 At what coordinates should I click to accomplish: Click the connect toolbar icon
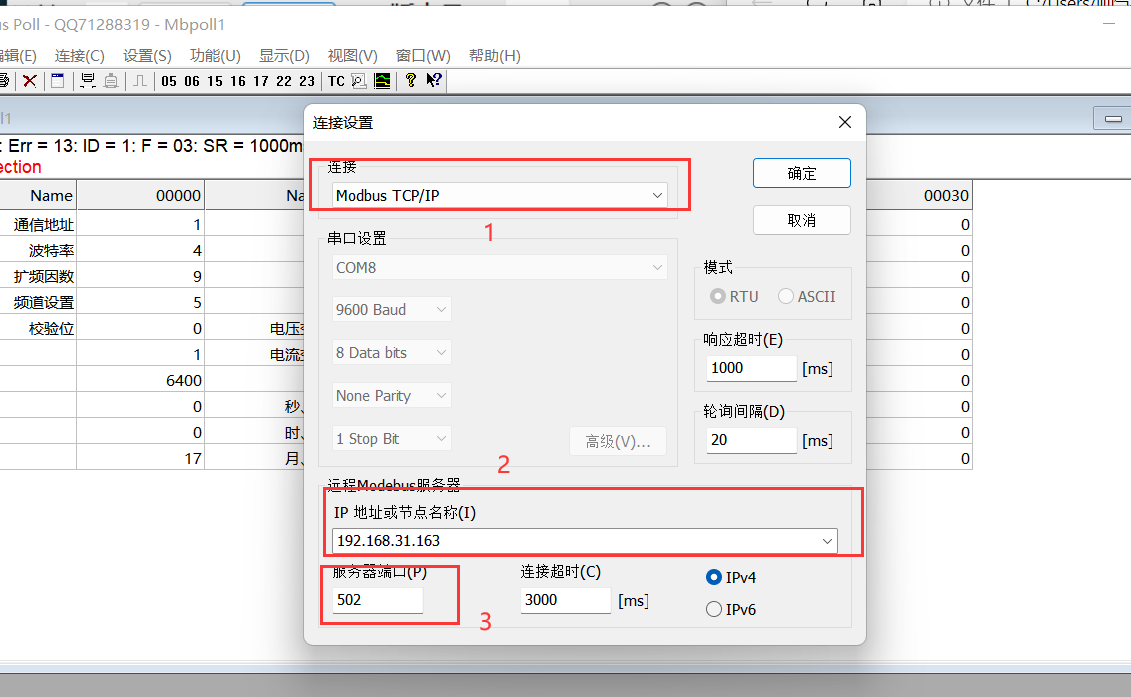pos(88,81)
